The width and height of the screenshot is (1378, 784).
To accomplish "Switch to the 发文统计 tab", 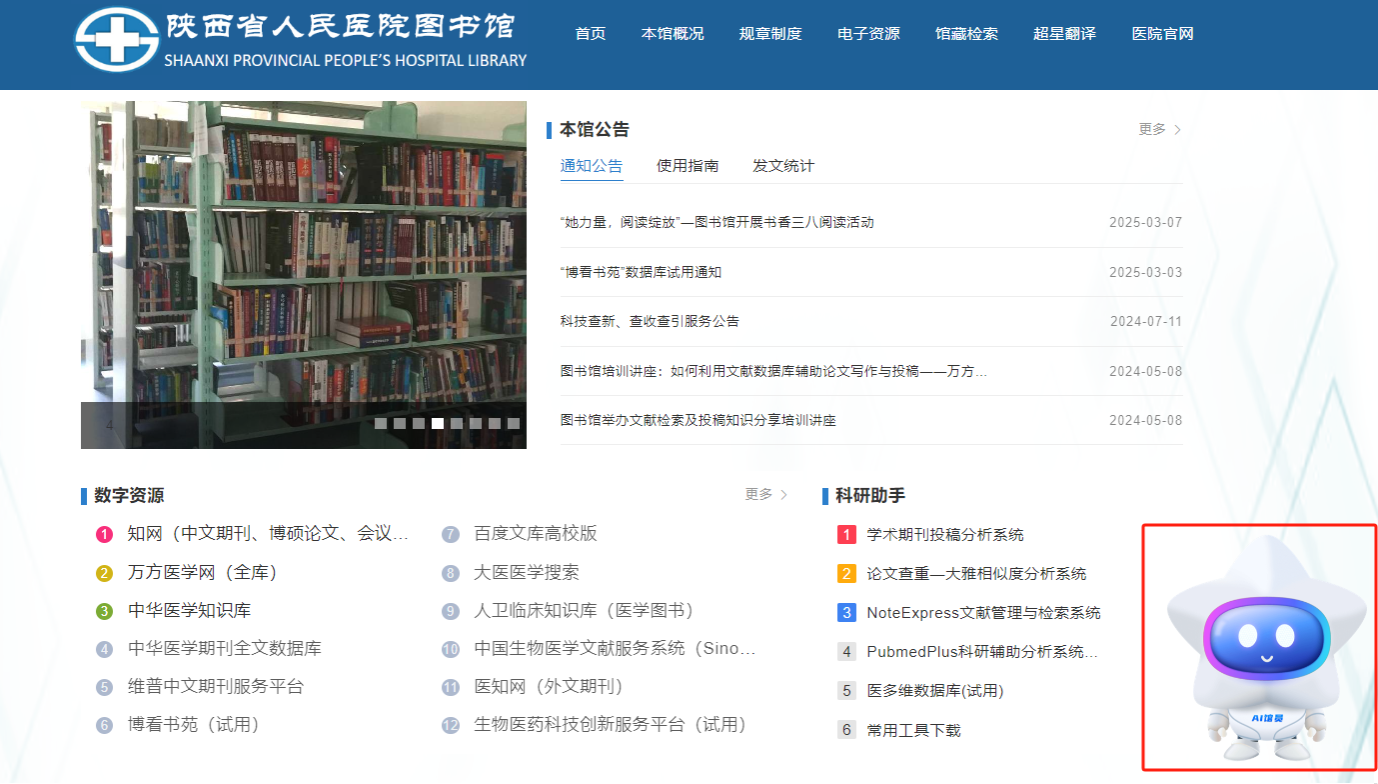I will tap(783, 166).
